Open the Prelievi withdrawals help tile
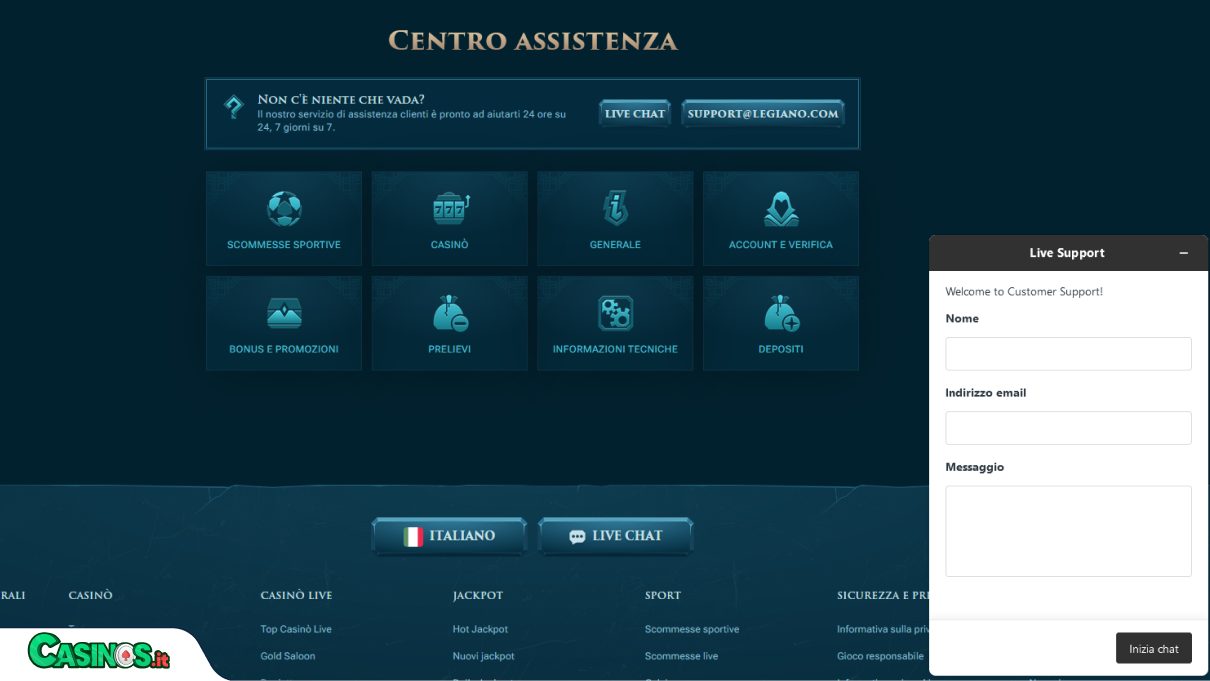The image size is (1210, 681). point(450,323)
